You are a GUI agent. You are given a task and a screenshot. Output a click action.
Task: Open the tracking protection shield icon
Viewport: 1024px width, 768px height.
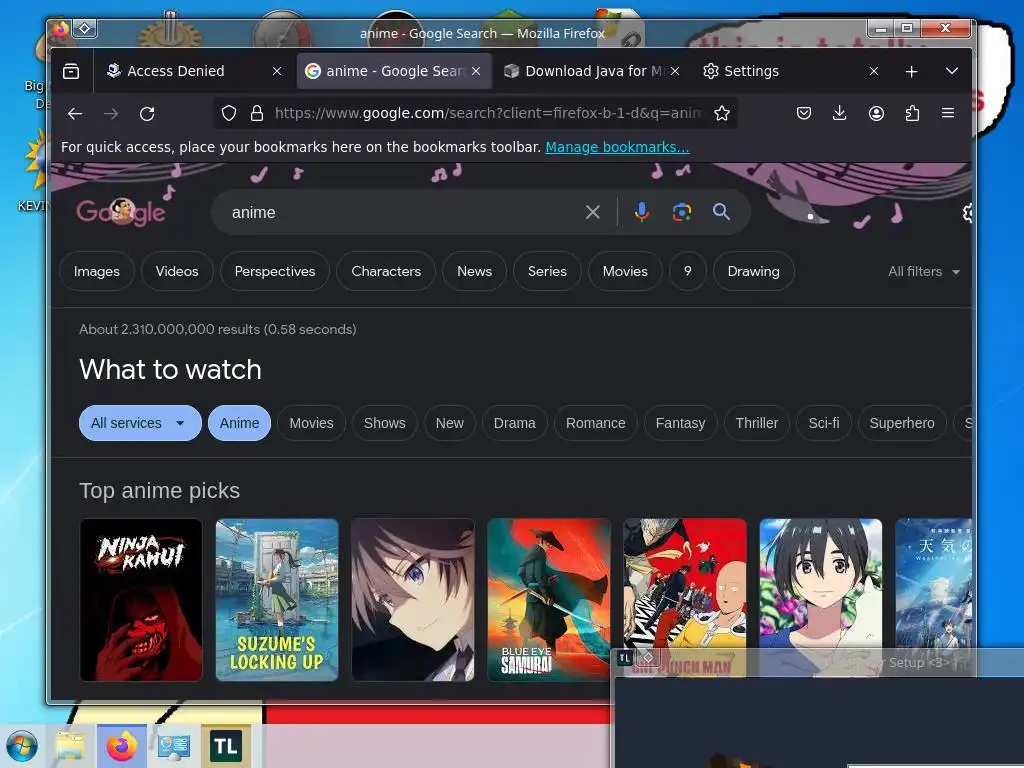[x=229, y=114]
